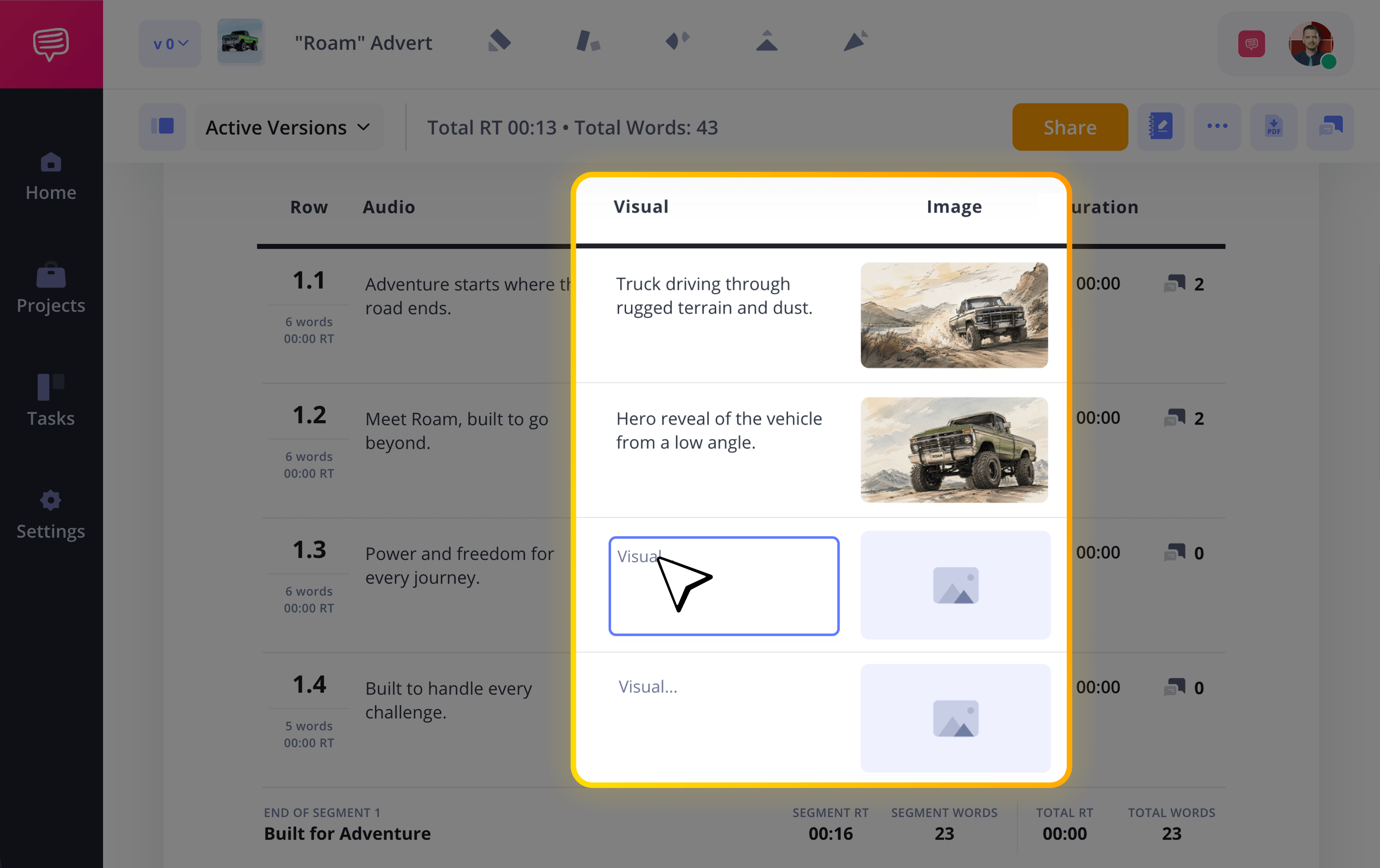The width and height of the screenshot is (1380, 868).
Task: Click the slanted bar and square icon
Action: click(x=588, y=41)
